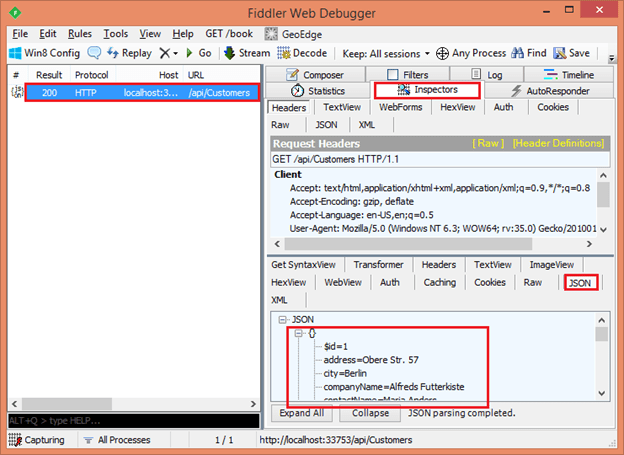Image resolution: width=624 pixels, height=455 pixels.
Task: Click the Win8 Config Windows logo icon
Action: click(15, 53)
